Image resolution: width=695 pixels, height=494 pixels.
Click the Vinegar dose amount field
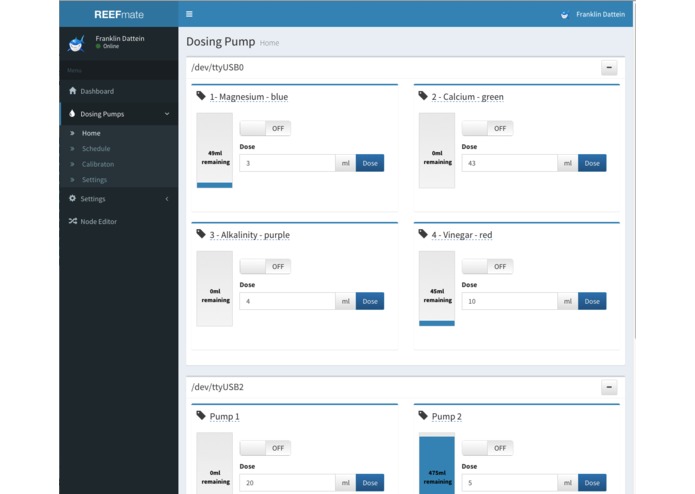pos(509,301)
